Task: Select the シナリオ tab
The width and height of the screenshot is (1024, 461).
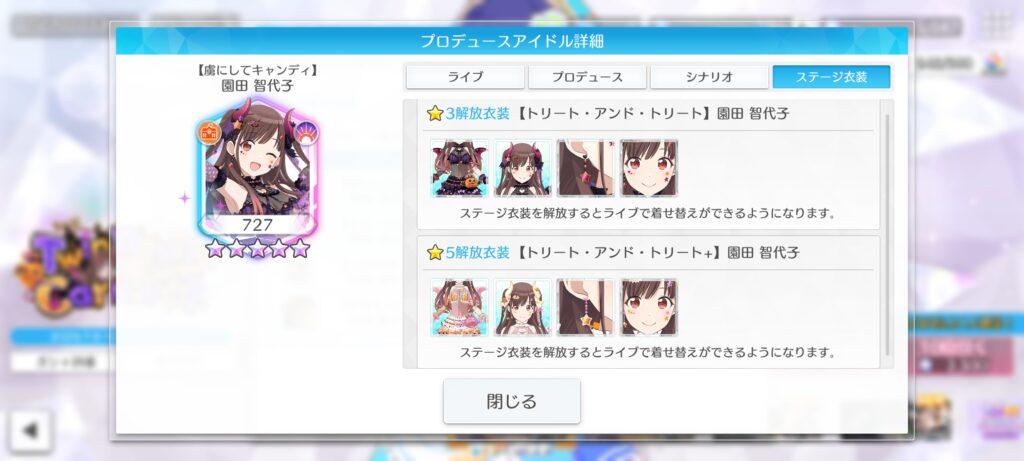Action: [709, 76]
